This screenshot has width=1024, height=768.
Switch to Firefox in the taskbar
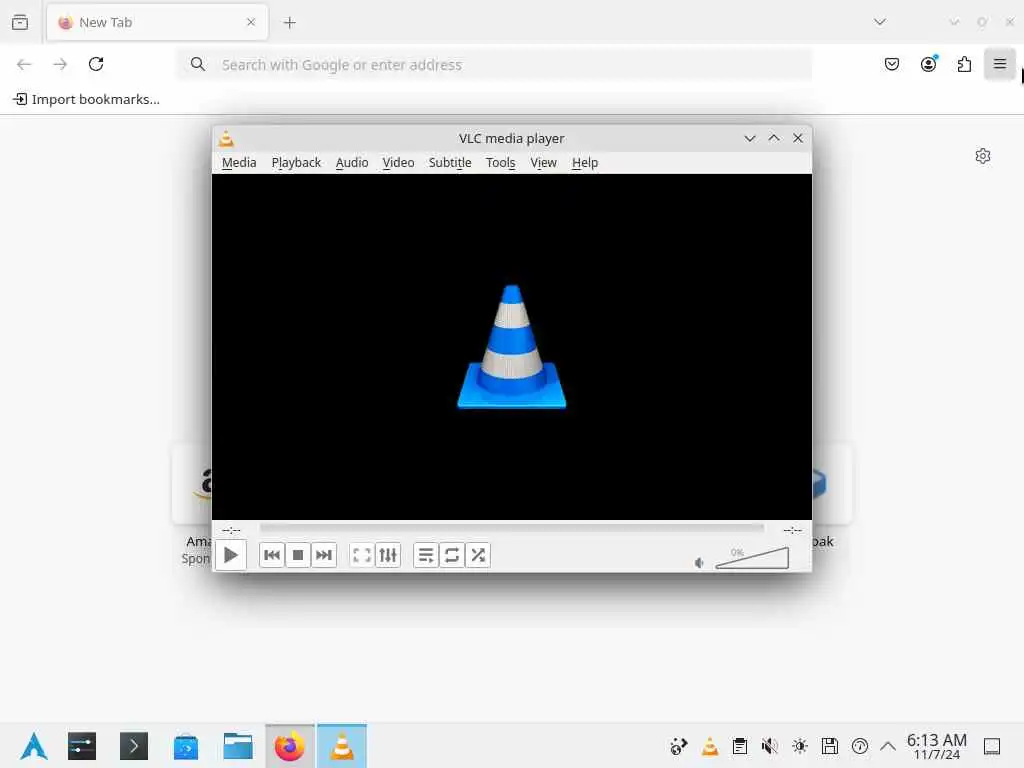pos(290,746)
